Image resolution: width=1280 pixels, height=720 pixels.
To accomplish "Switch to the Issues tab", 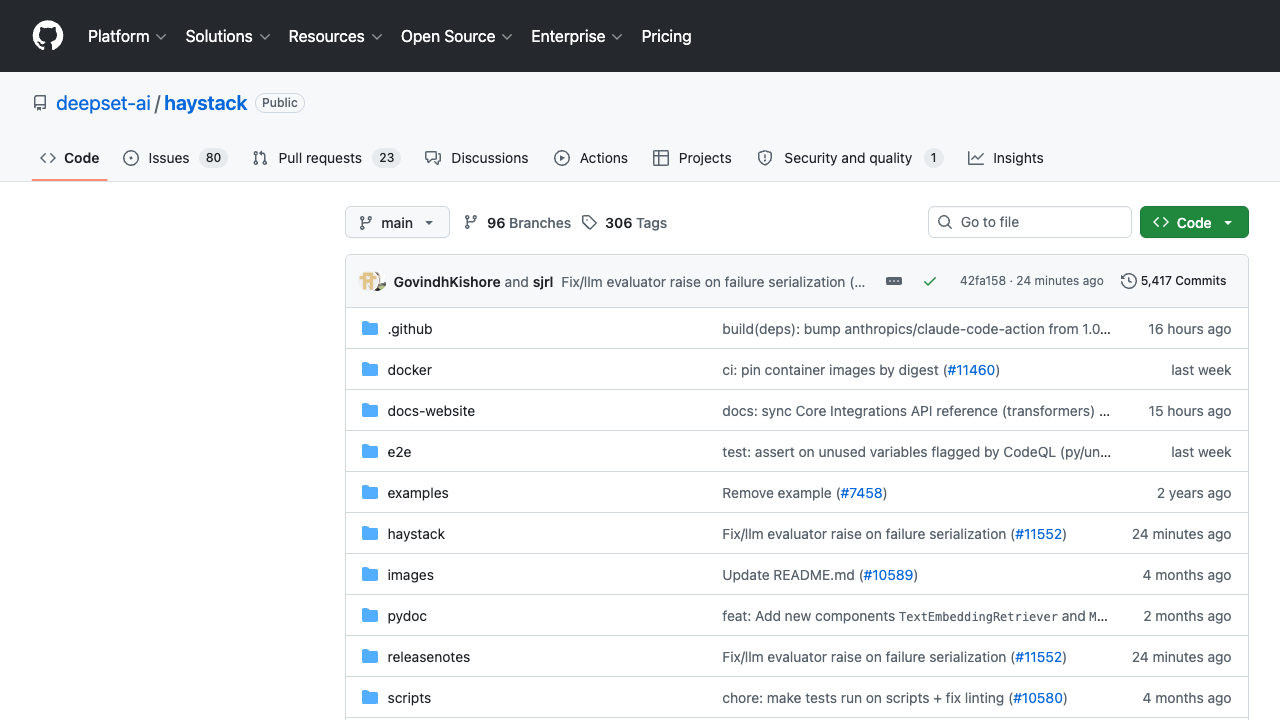I will (175, 158).
